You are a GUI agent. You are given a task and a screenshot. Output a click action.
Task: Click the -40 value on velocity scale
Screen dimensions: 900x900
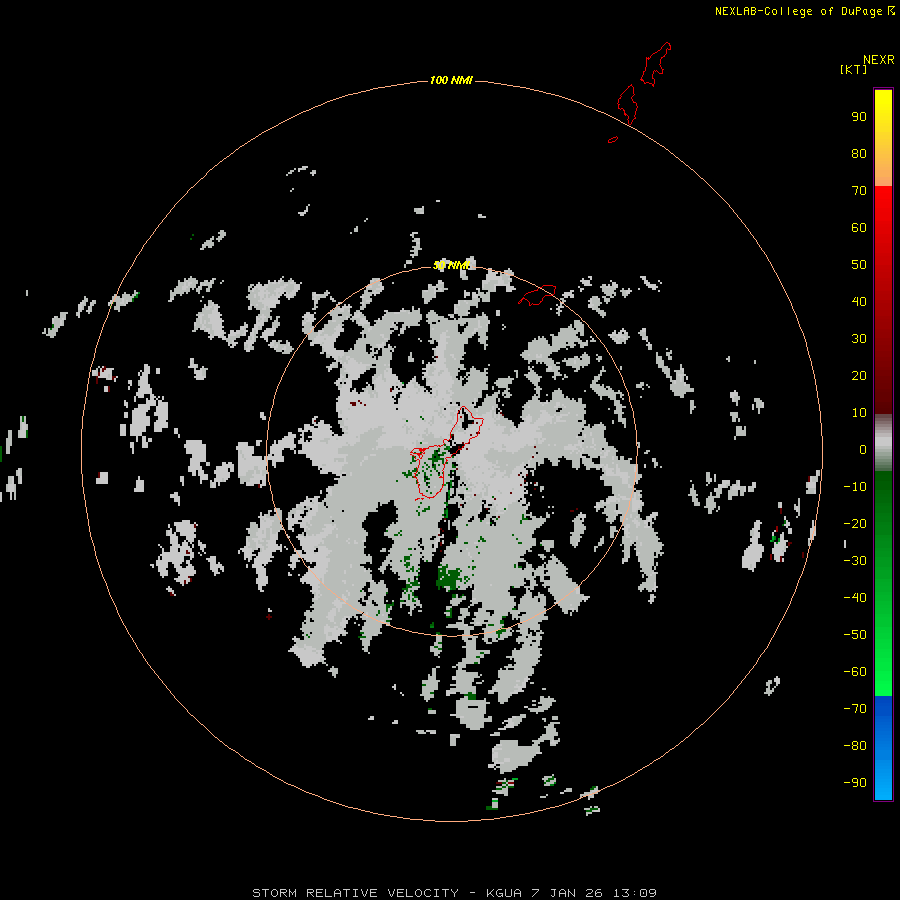[855, 598]
